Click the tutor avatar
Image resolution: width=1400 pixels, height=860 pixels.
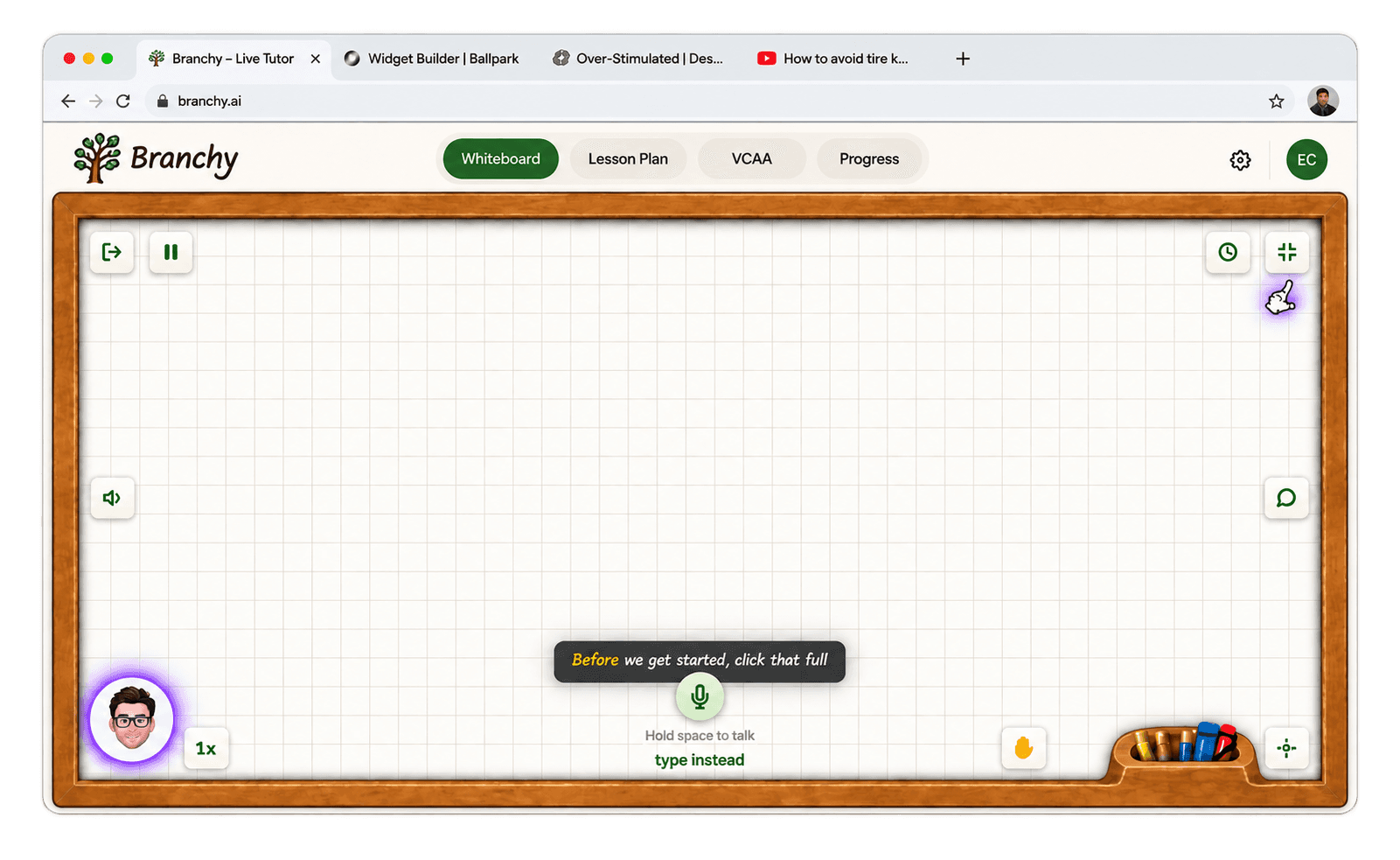click(x=132, y=719)
